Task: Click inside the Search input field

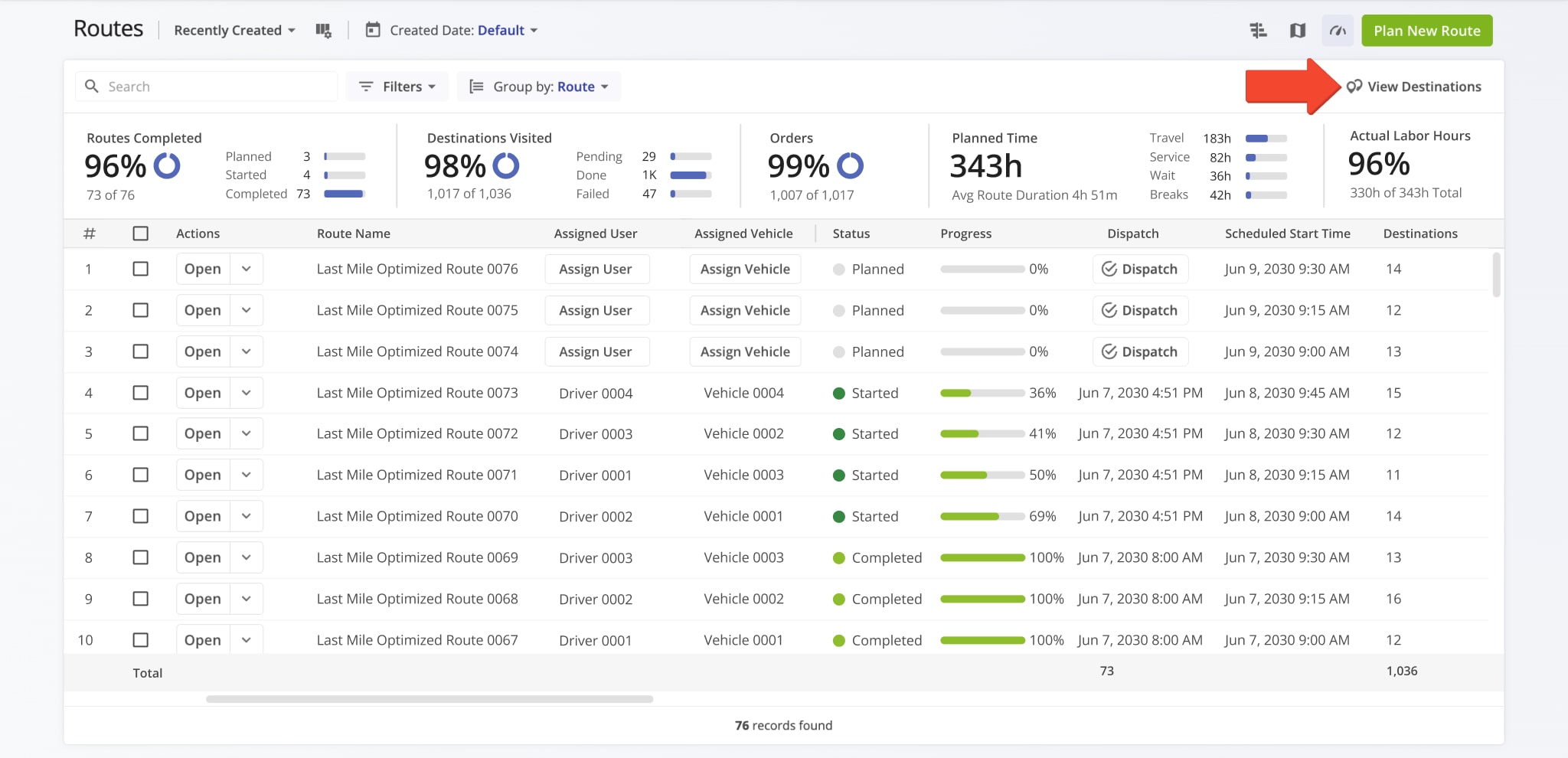Action: point(207,86)
